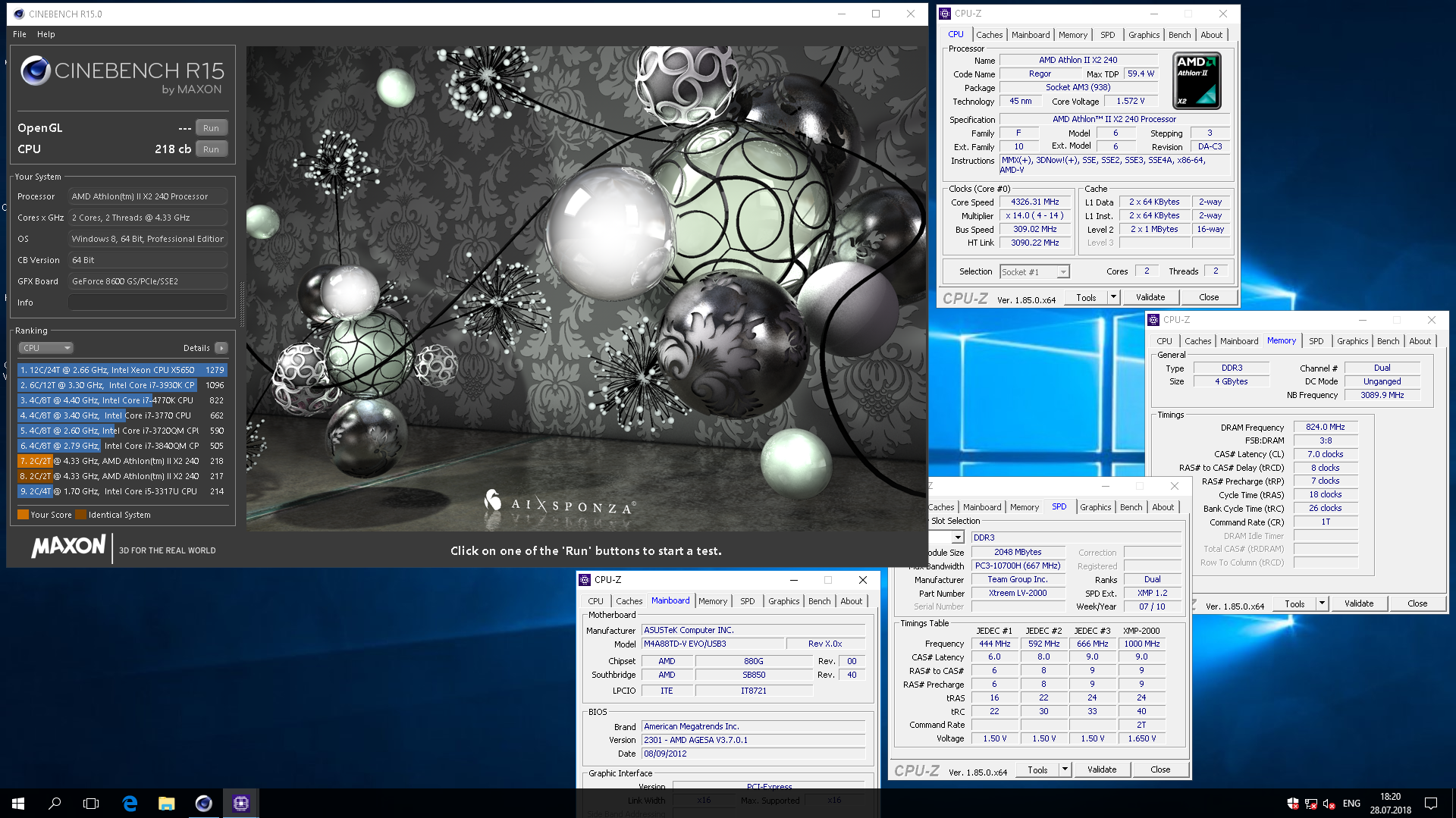Viewport: 1456px width, 818px height.
Task: Click the MAXON logo
Action: tap(68, 547)
